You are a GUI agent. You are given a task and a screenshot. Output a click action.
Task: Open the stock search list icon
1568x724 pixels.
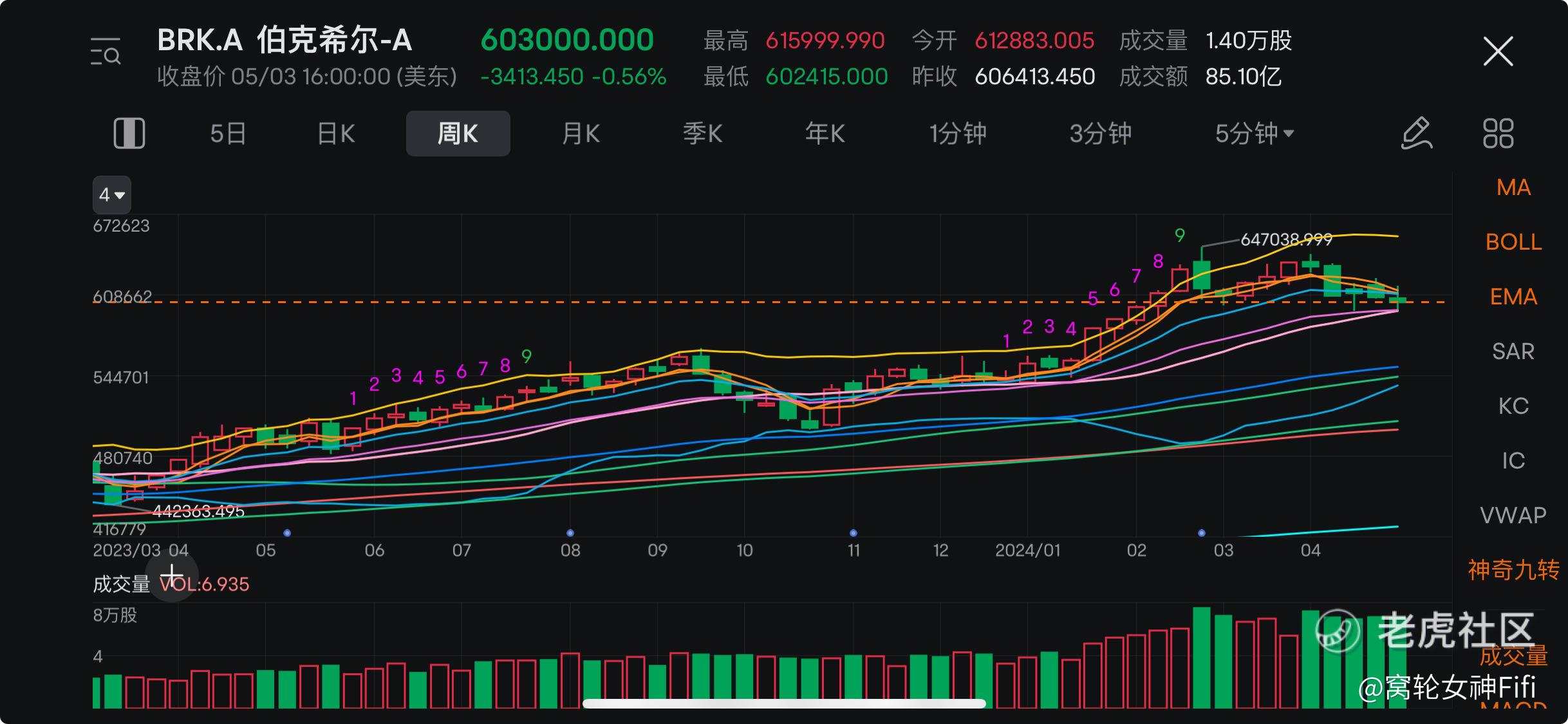click(106, 51)
